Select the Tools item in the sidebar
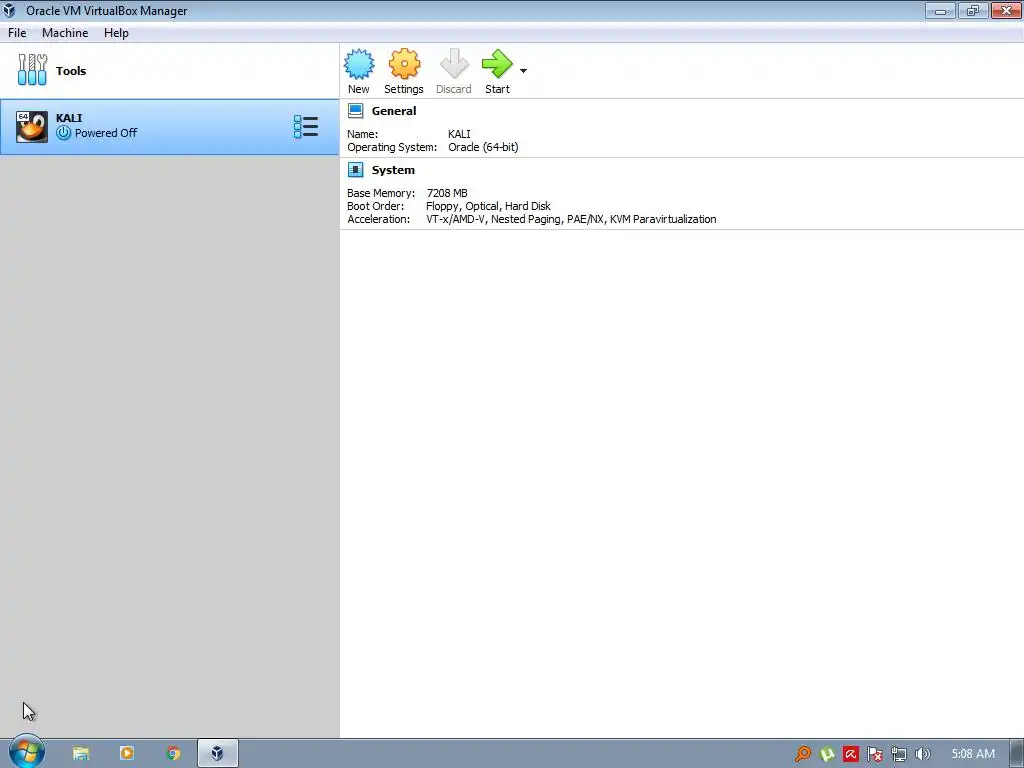1024x768 pixels. click(x=170, y=71)
